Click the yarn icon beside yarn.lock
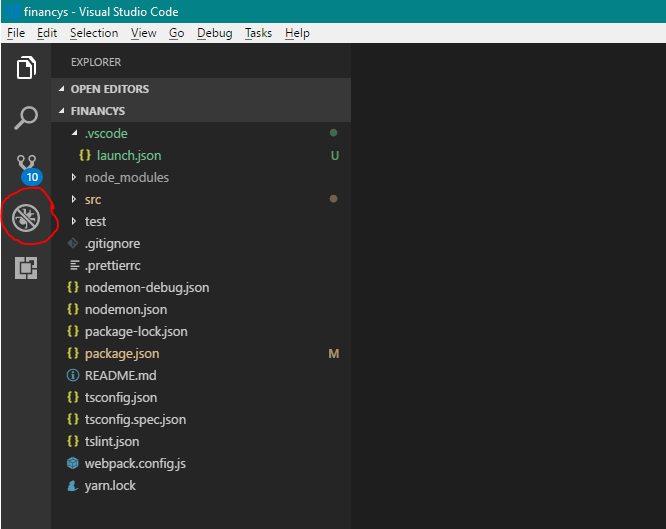This screenshot has width=666, height=529. pyautogui.click(x=73, y=485)
